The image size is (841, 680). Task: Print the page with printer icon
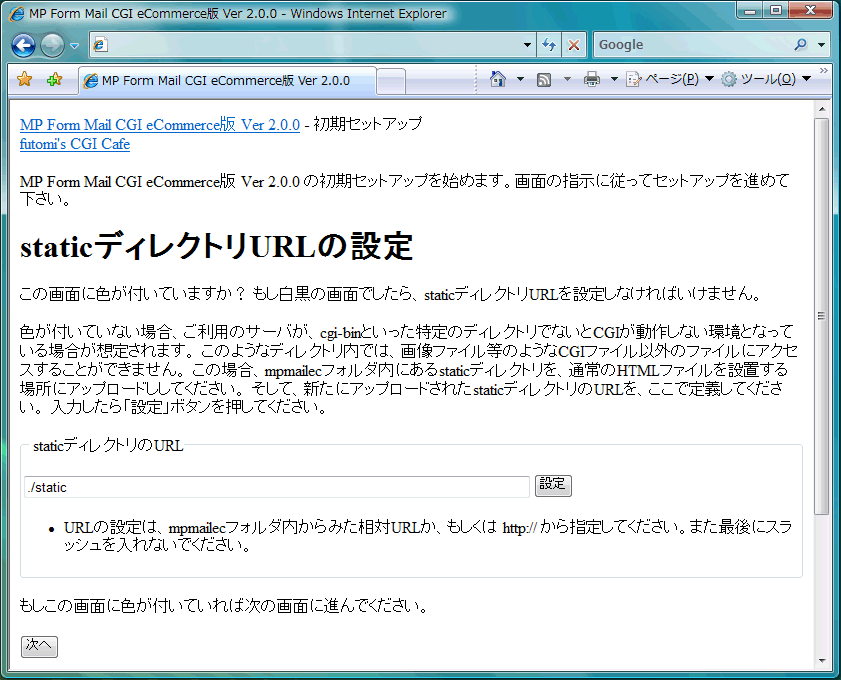click(592, 79)
